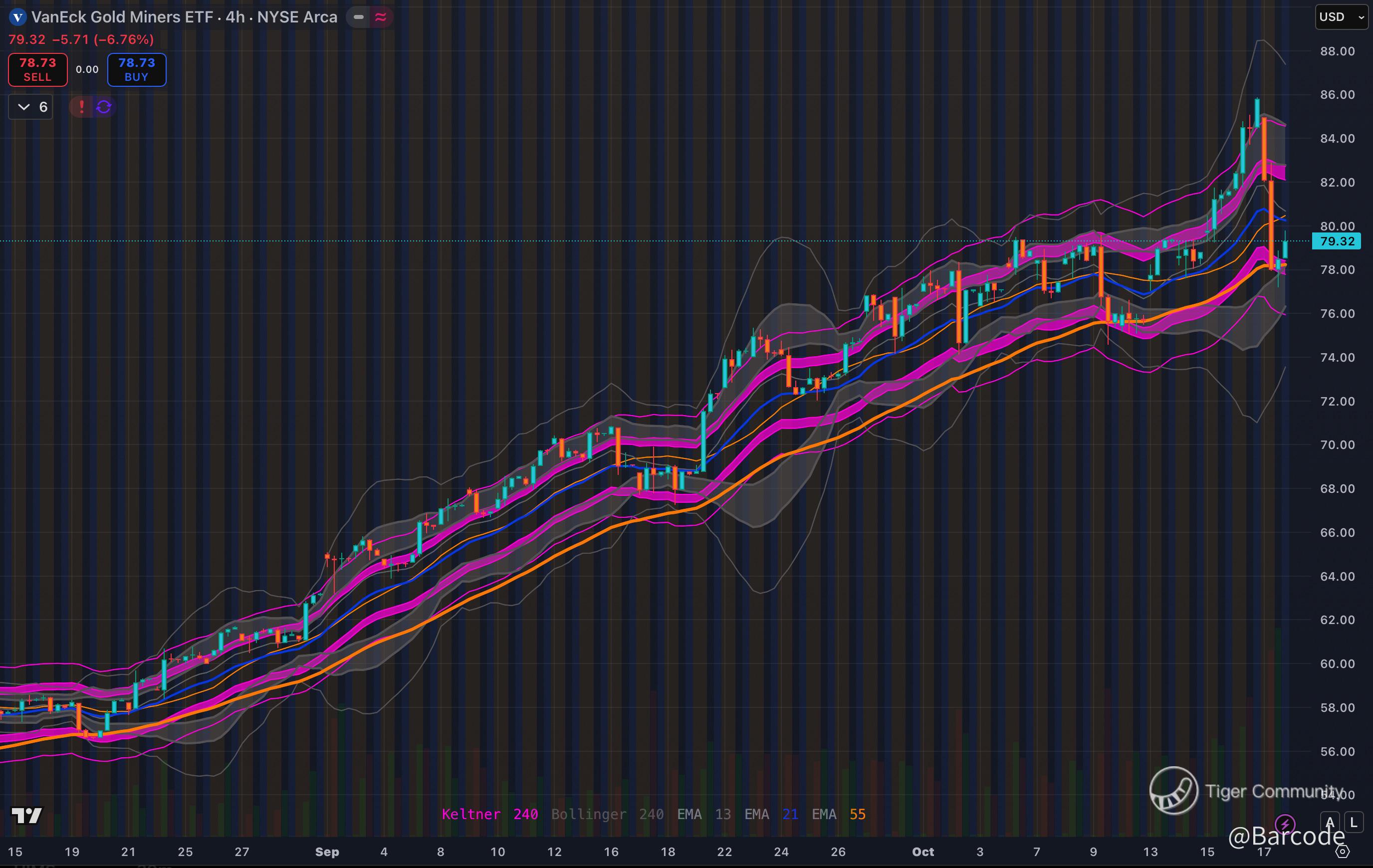The image size is (1373, 868).
Task: Click the pink approximate-sign data icon
Action: 380,17
